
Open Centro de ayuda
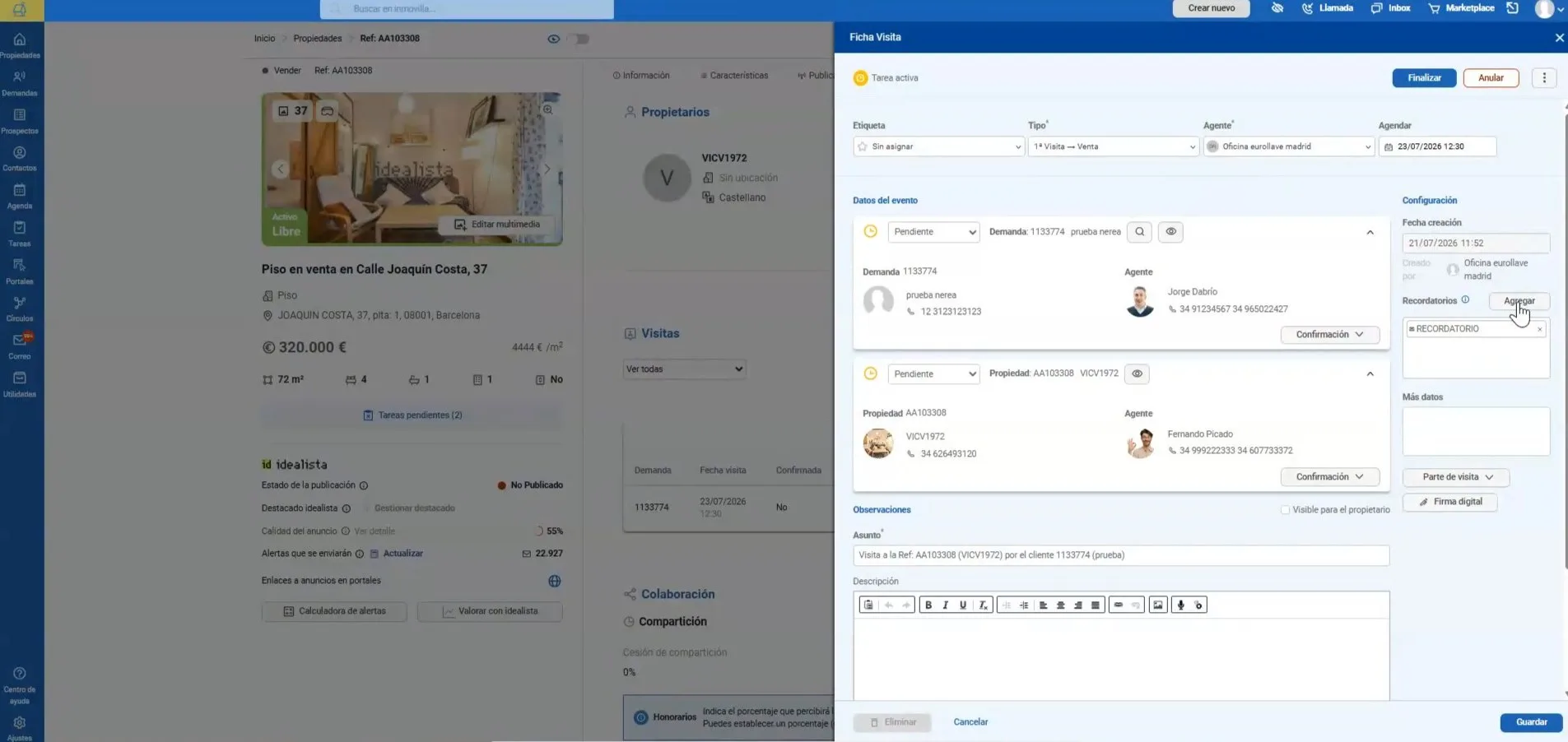[20, 684]
